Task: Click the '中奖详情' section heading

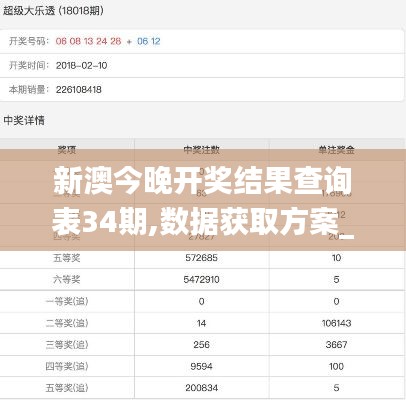Action: pos(24,120)
